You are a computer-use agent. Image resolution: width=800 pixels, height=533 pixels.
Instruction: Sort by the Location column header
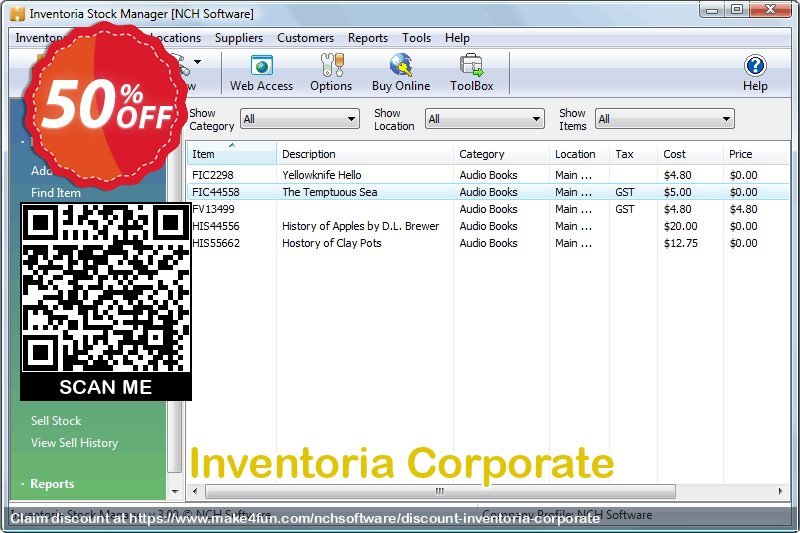579,154
